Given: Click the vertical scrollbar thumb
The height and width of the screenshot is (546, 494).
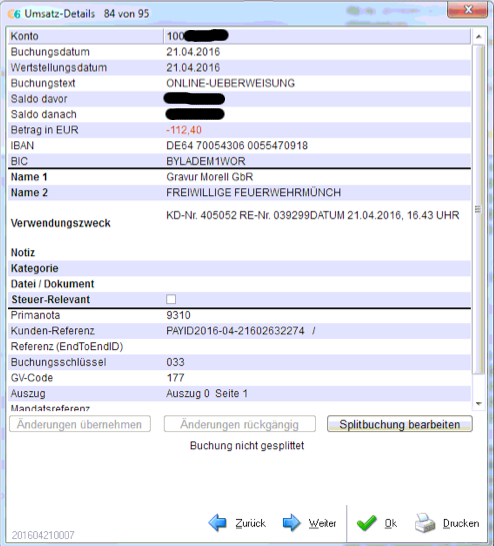Looking at the screenshot, I should tap(478, 209).
